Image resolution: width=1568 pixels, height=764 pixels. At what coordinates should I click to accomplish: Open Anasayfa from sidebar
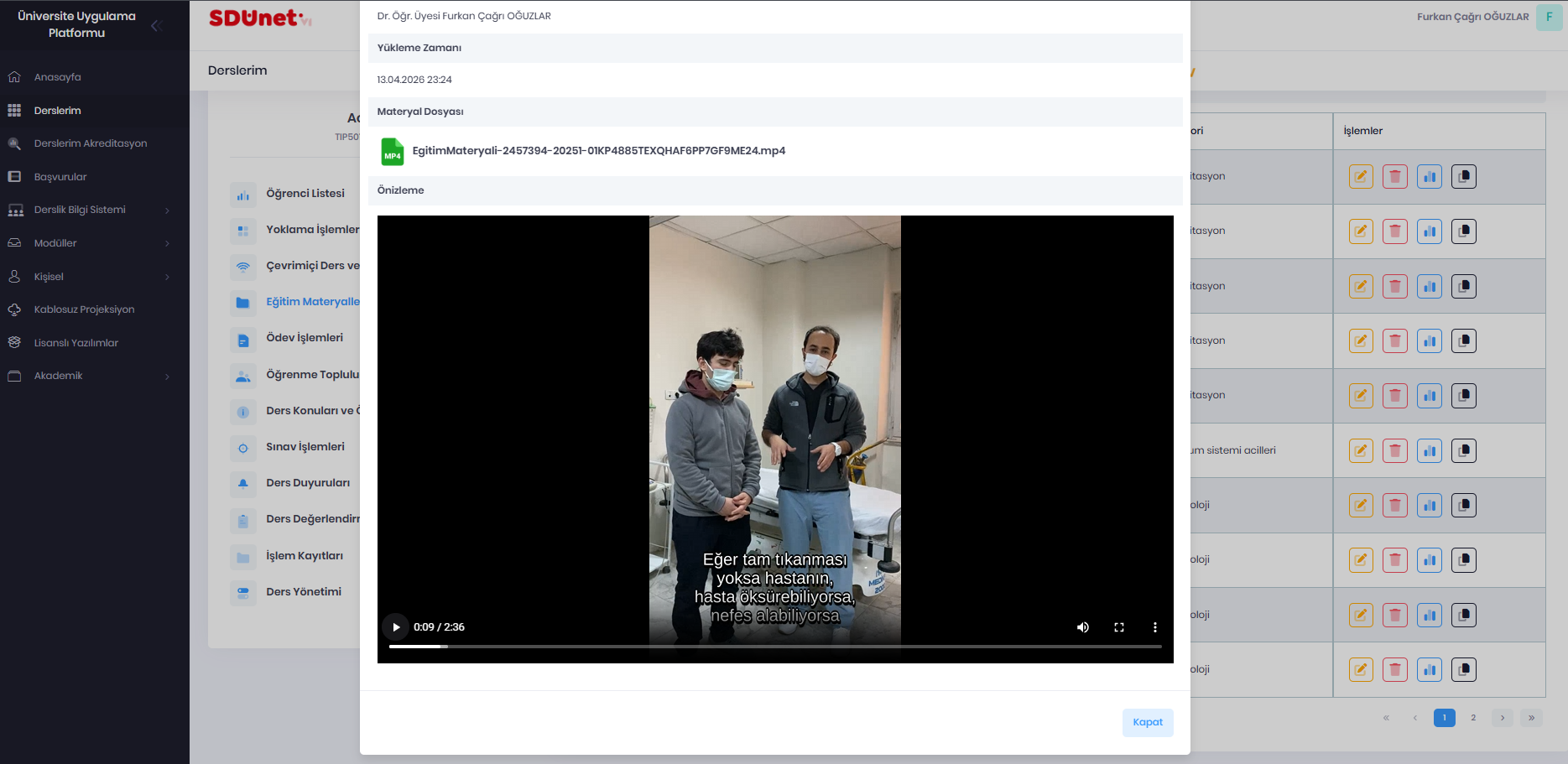coord(57,77)
